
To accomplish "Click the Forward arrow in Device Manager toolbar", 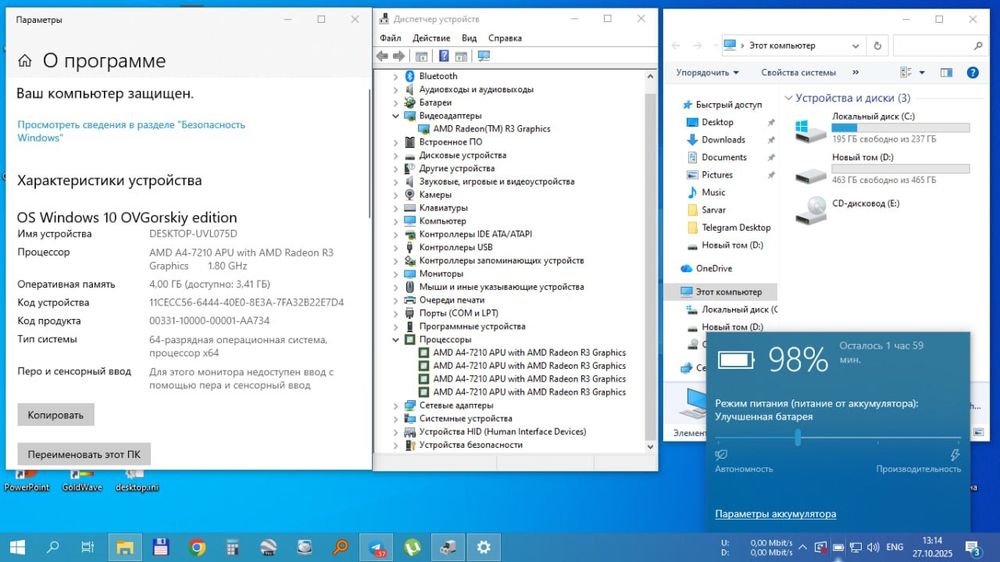I will (399, 56).
